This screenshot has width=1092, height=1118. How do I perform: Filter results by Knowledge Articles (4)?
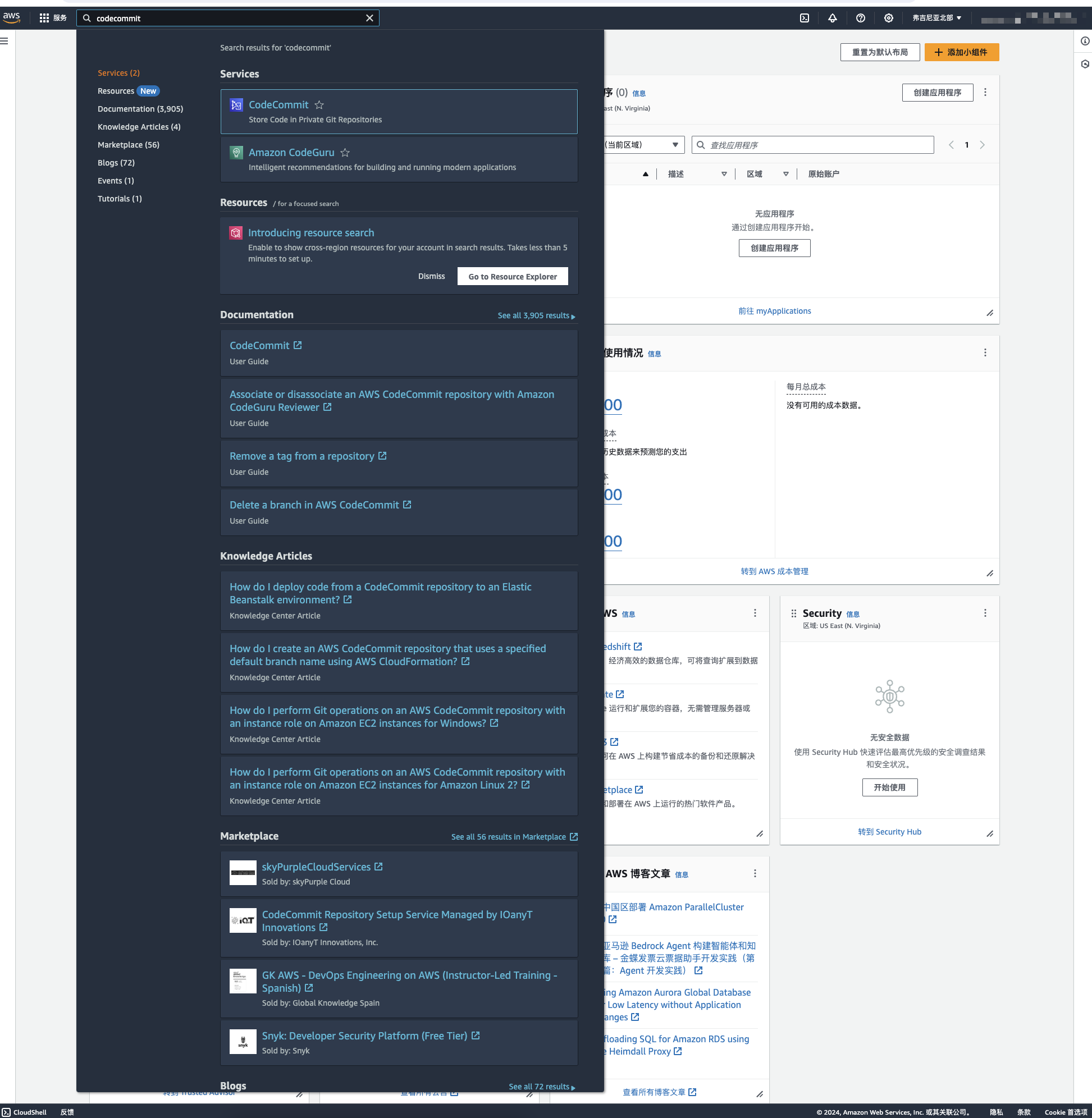pos(139,127)
